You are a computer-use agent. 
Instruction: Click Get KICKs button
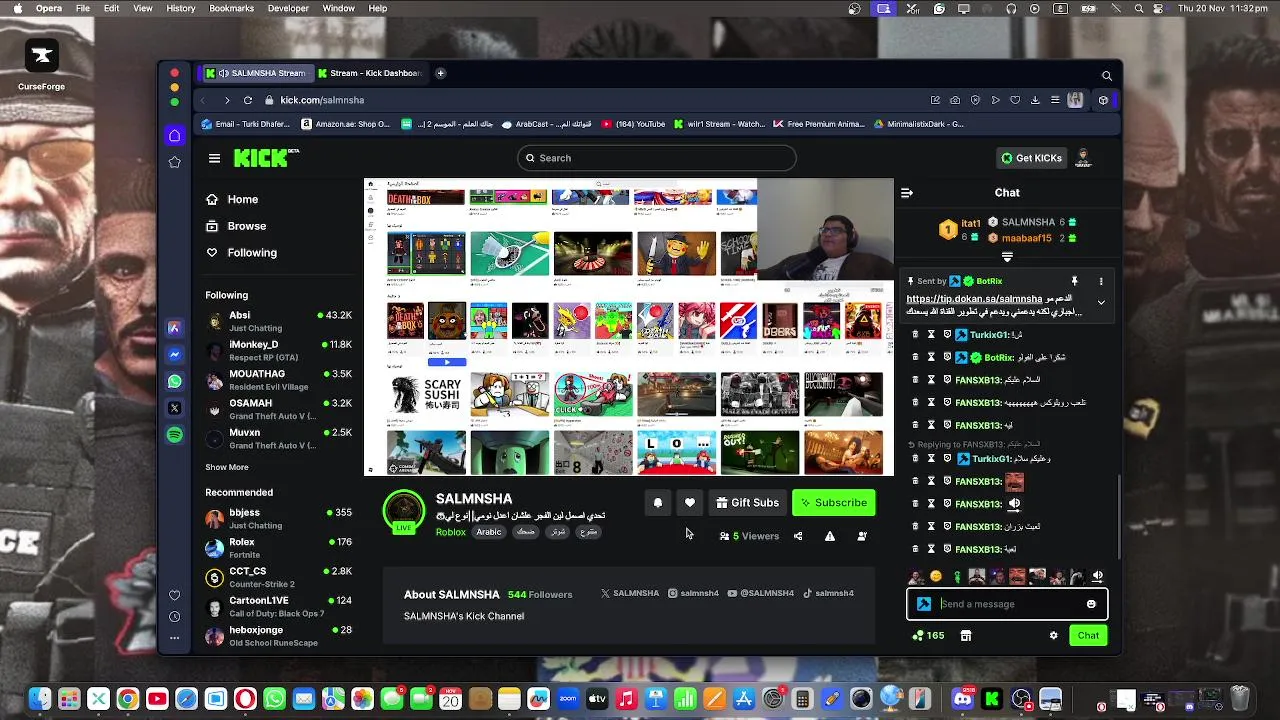[1031, 158]
